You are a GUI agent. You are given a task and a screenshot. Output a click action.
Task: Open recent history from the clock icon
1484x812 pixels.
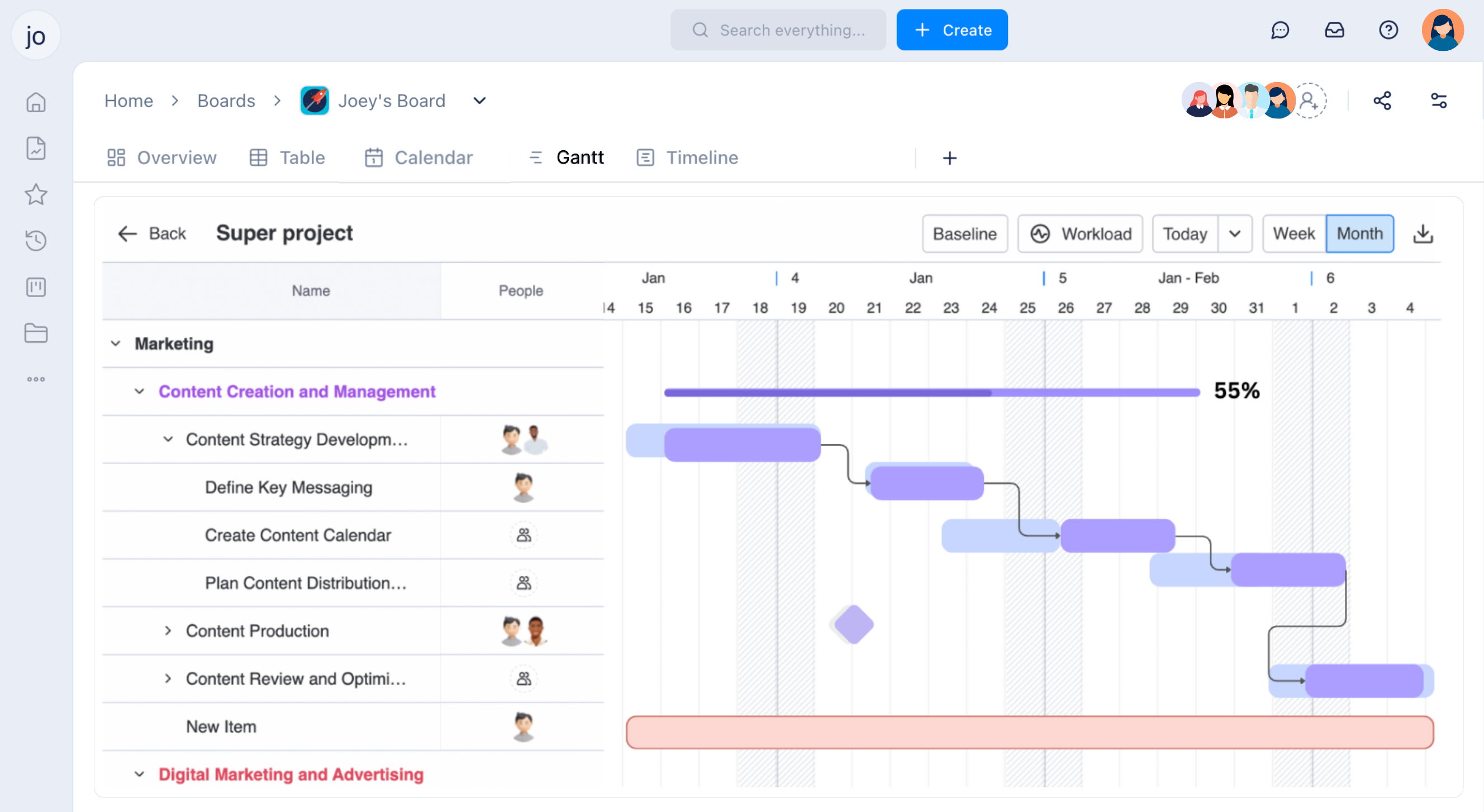tap(36, 241)
